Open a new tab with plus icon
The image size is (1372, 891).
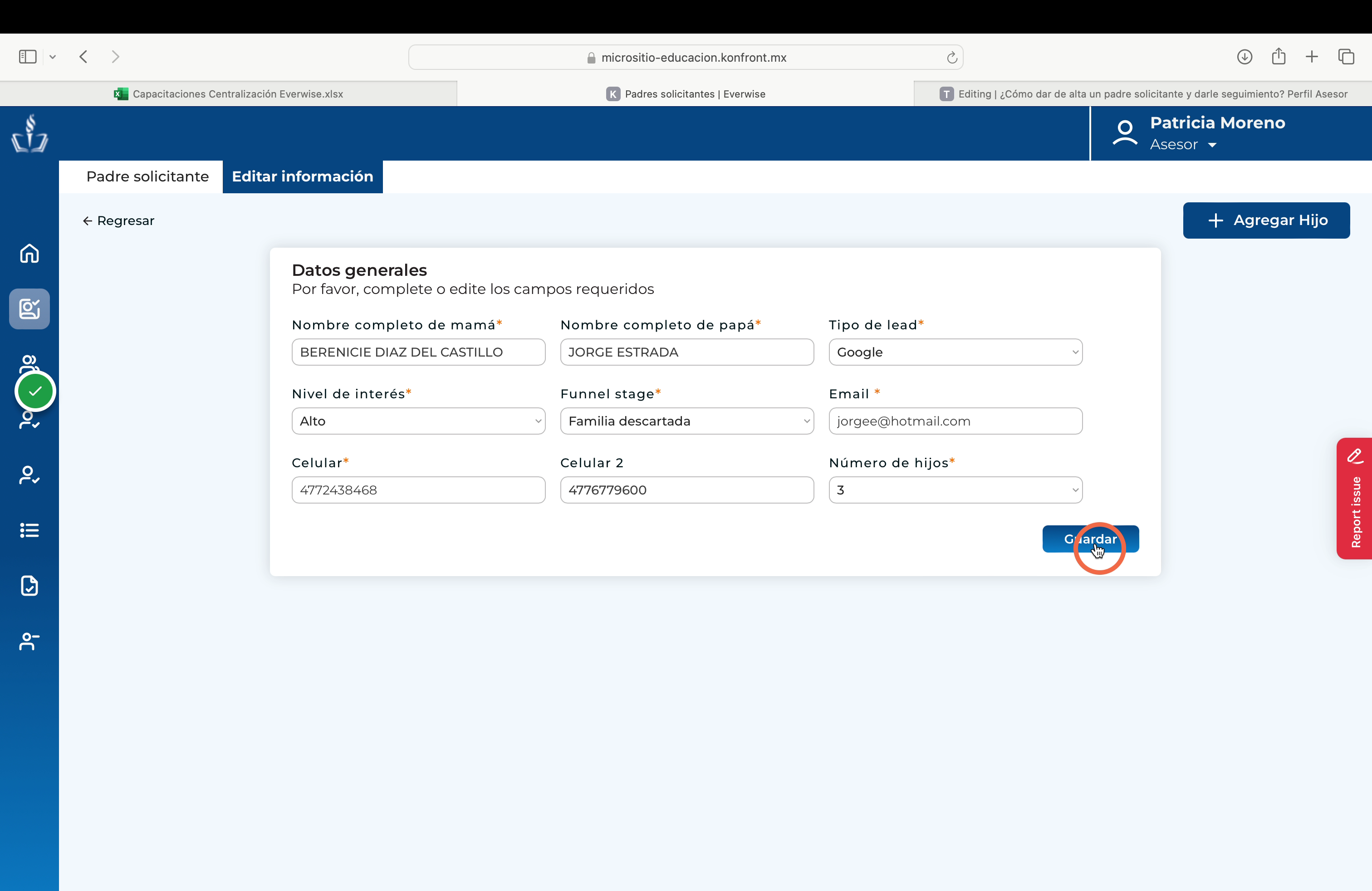[x=1312, y=56]
